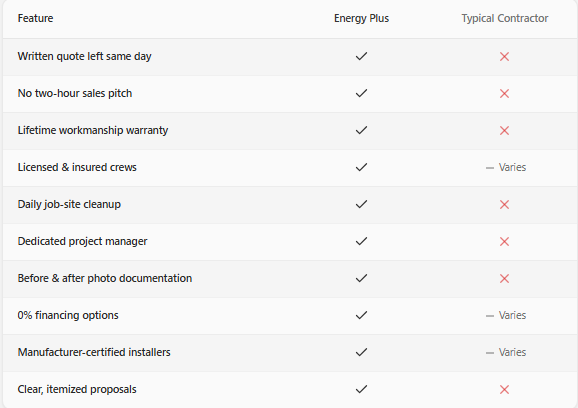Click the red X for No two-hour sales pitch
Screen dimensions: 578x408
pos(504,94)
